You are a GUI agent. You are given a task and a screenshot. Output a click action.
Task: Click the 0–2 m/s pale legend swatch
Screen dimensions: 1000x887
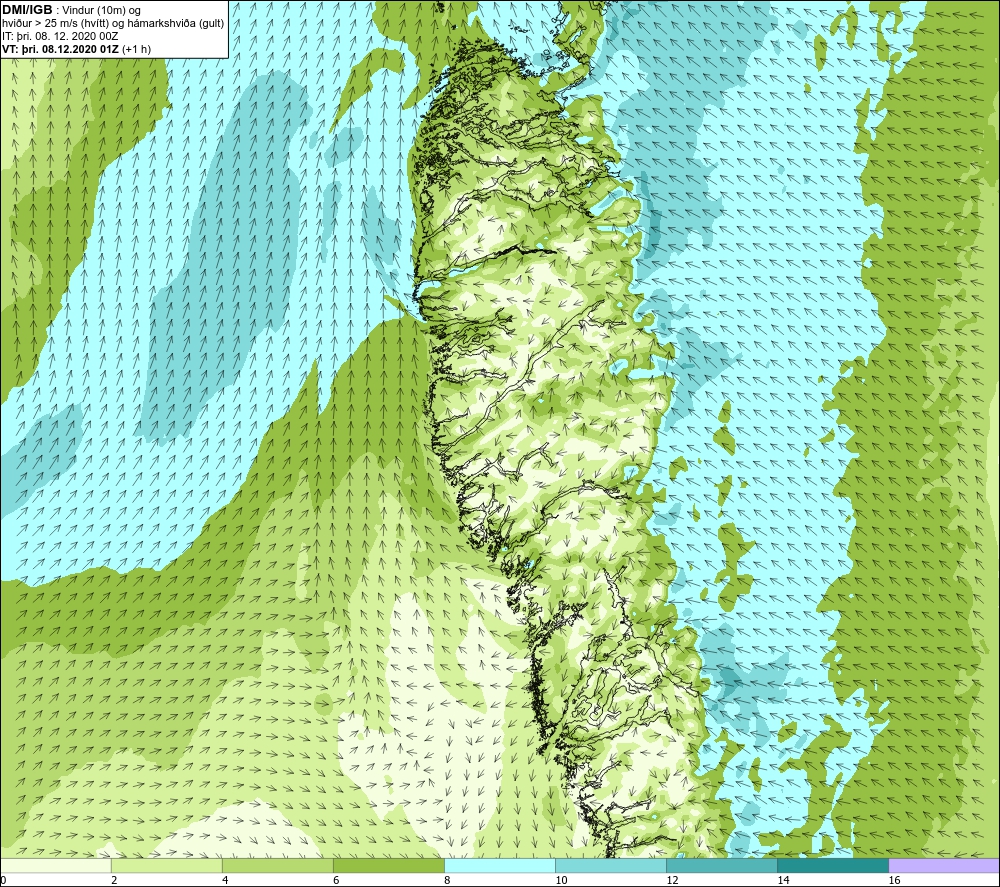click(55, 865)
